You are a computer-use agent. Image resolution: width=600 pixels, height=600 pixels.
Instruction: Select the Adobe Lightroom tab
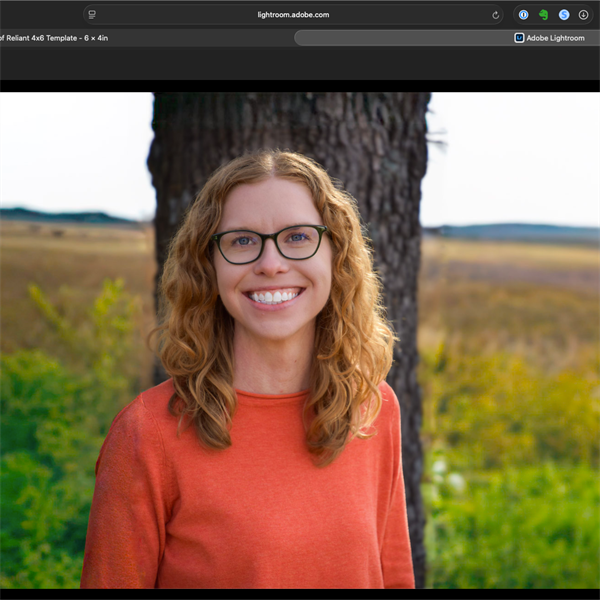click(554, 38)
